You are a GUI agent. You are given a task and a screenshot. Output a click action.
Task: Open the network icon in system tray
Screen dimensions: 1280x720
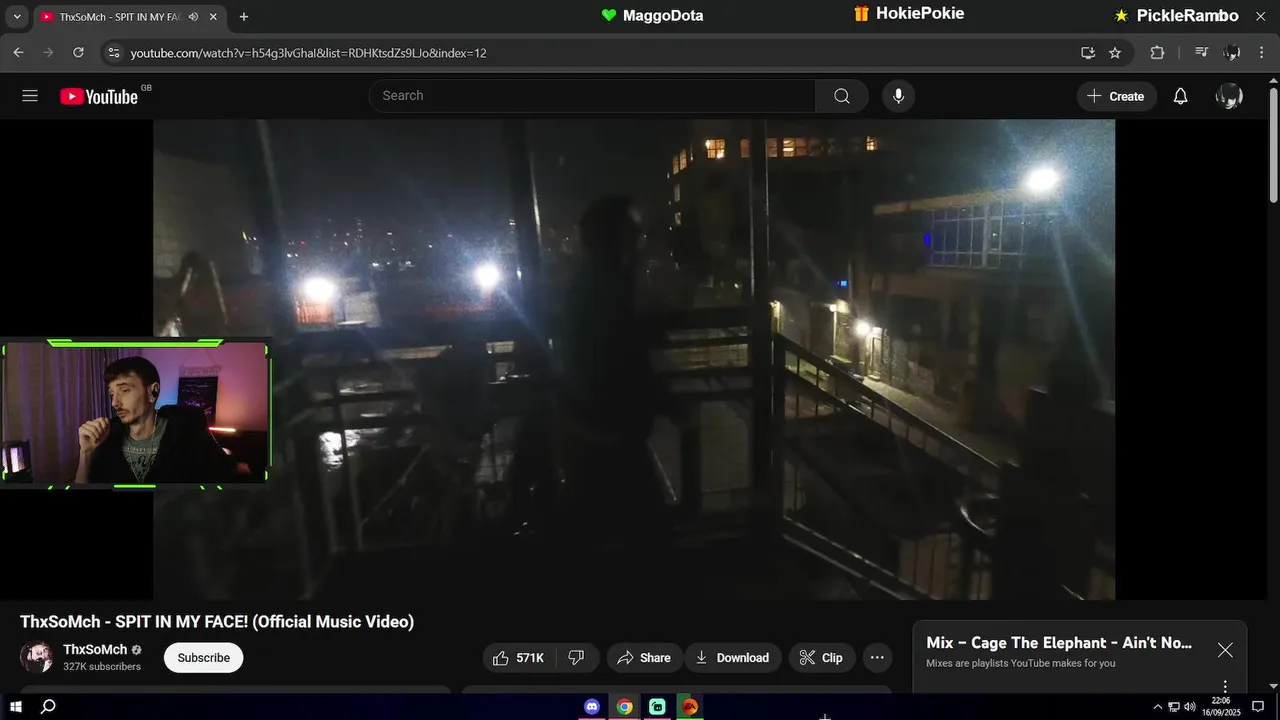pos(1174,707)
